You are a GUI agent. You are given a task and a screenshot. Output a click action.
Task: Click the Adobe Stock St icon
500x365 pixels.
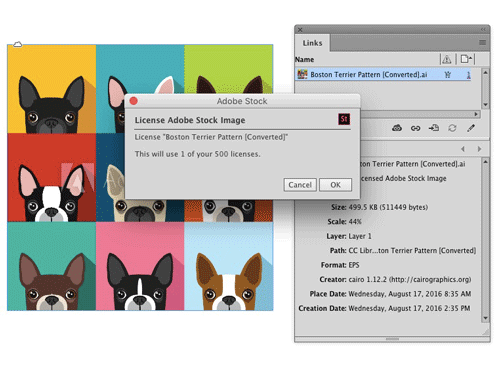coord(344,119)
